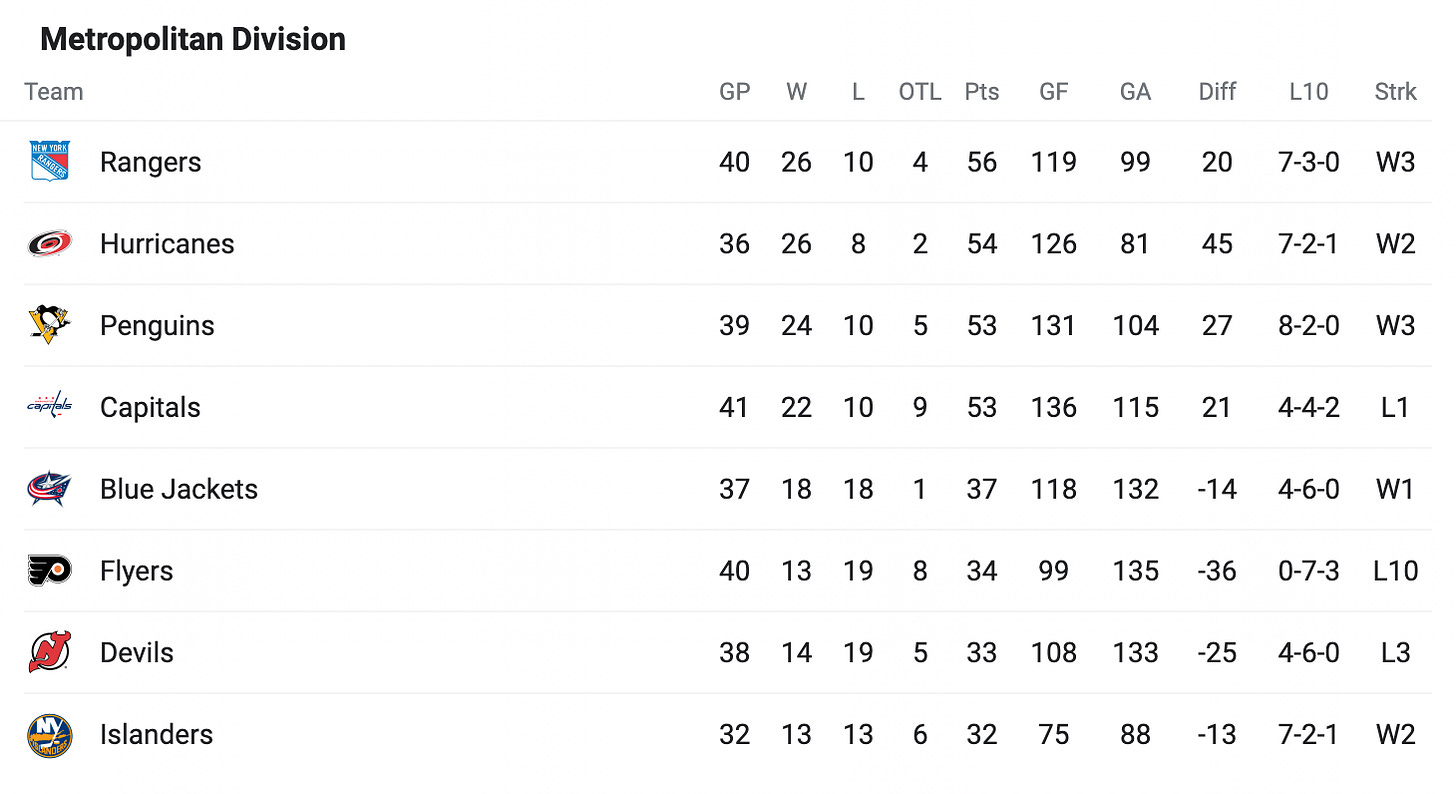This screenshot has width=1456, height=794.
Task: Click the Carolina Hurricanes logo
Action: [49, 244]
